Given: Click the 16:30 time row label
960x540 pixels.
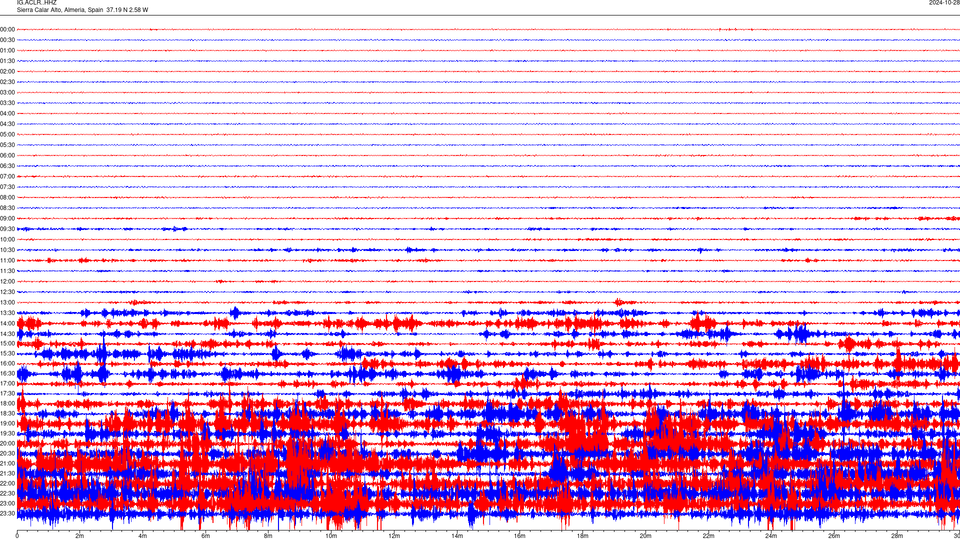Looking at the screenshot, I should tap(7, 373).
